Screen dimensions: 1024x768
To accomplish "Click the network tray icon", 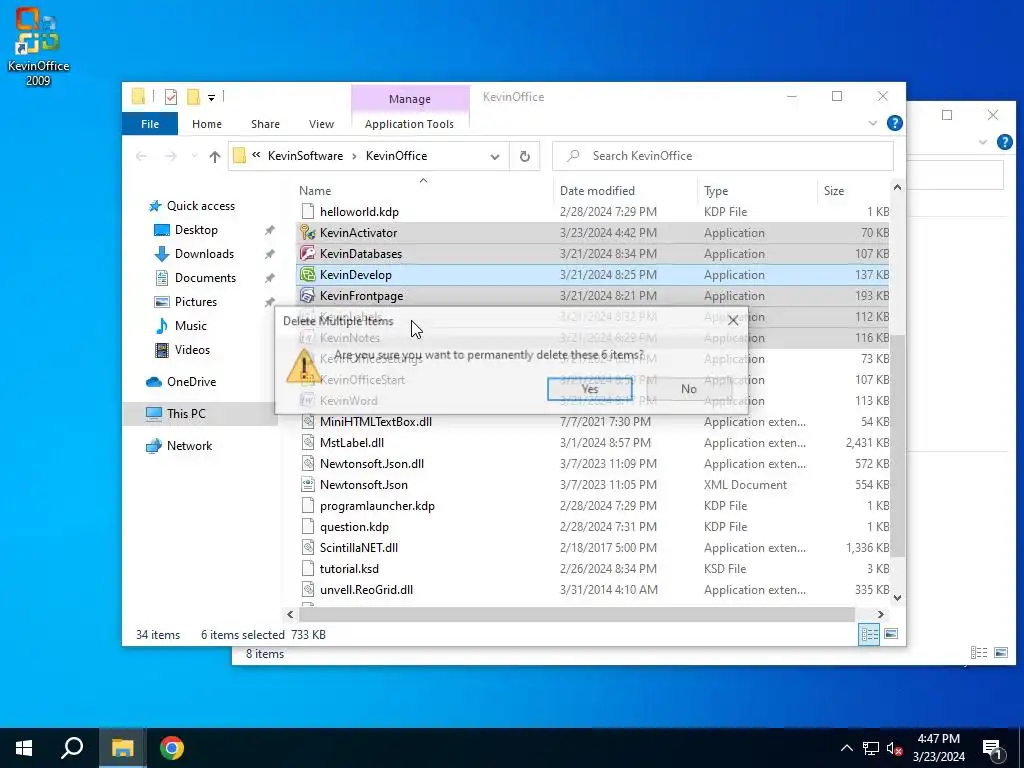I will (871, 748).
